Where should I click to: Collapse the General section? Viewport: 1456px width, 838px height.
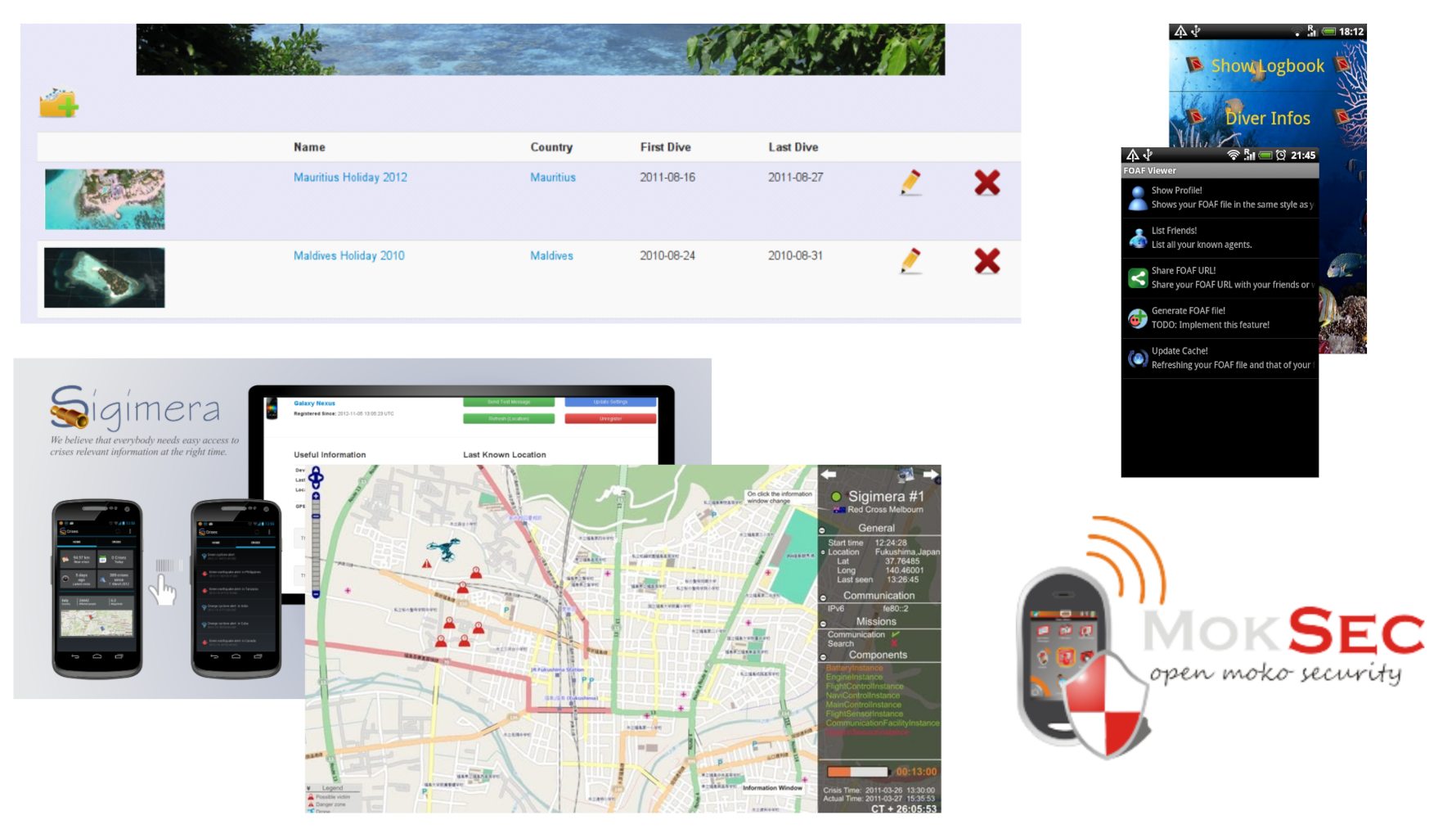(823, 530)
